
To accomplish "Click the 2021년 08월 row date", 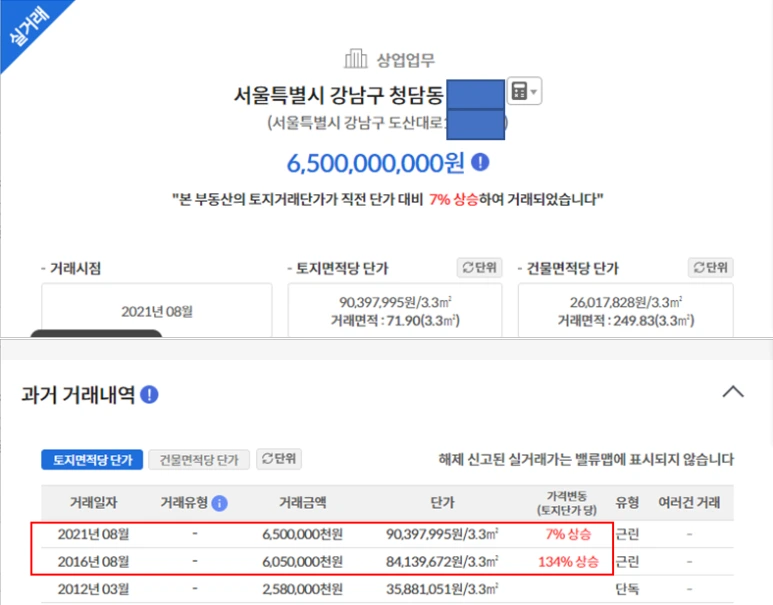I will 93,534.
